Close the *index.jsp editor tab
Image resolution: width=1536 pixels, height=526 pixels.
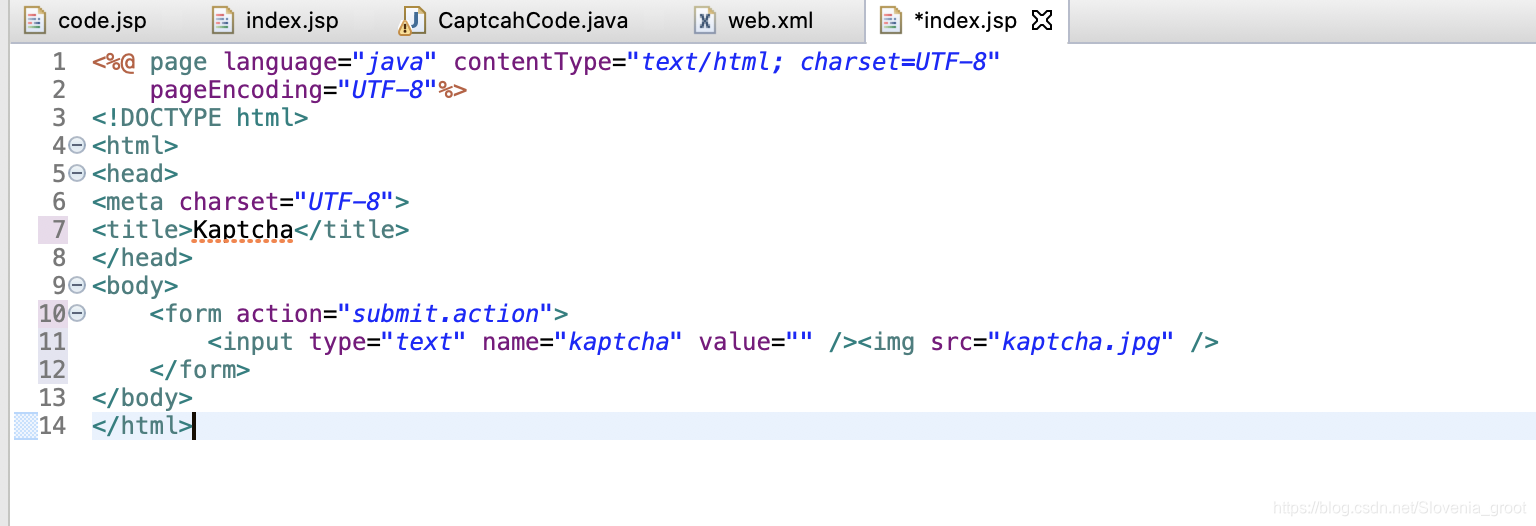coord(1041,20)
